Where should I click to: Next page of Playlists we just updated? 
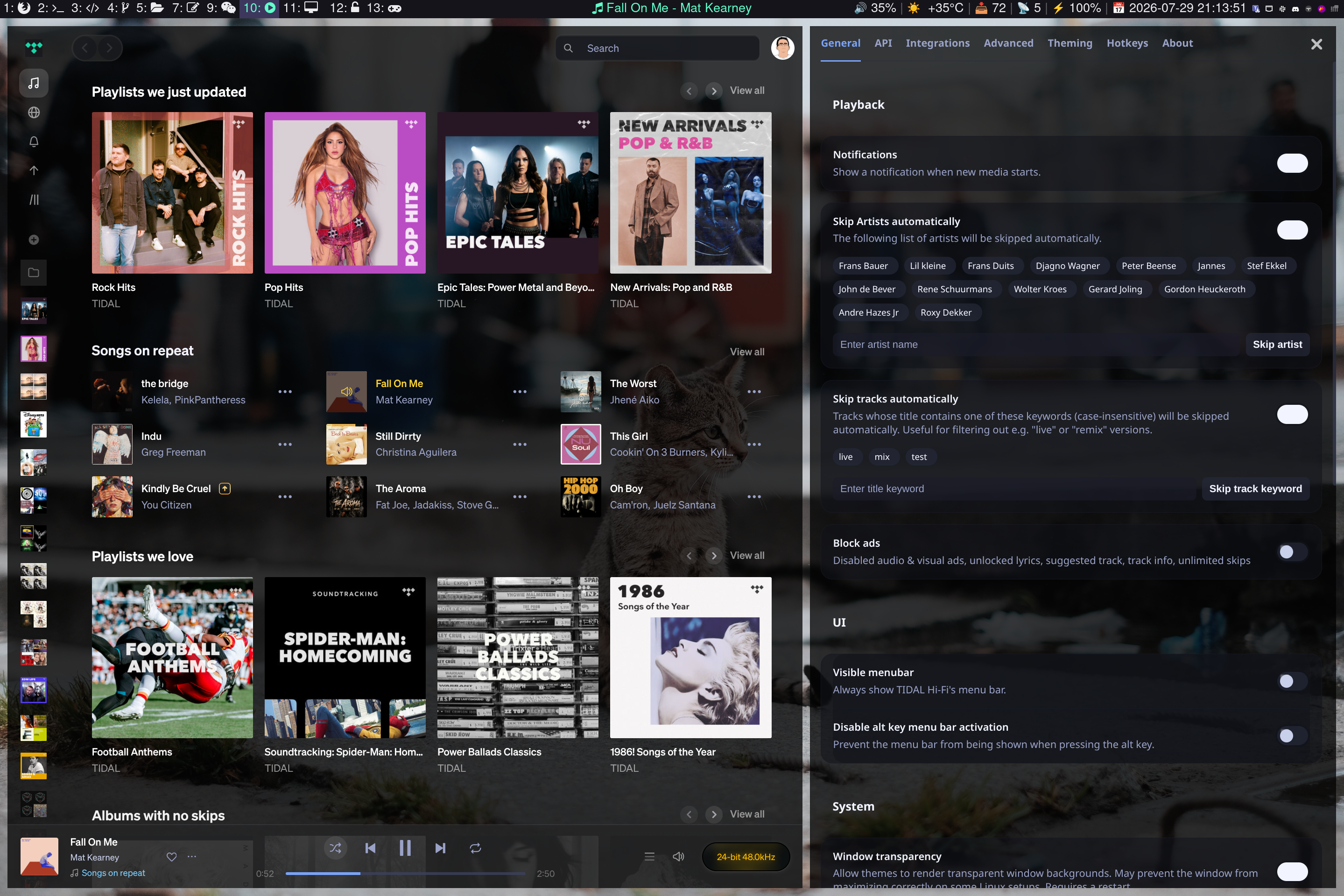tap(714, 91)
